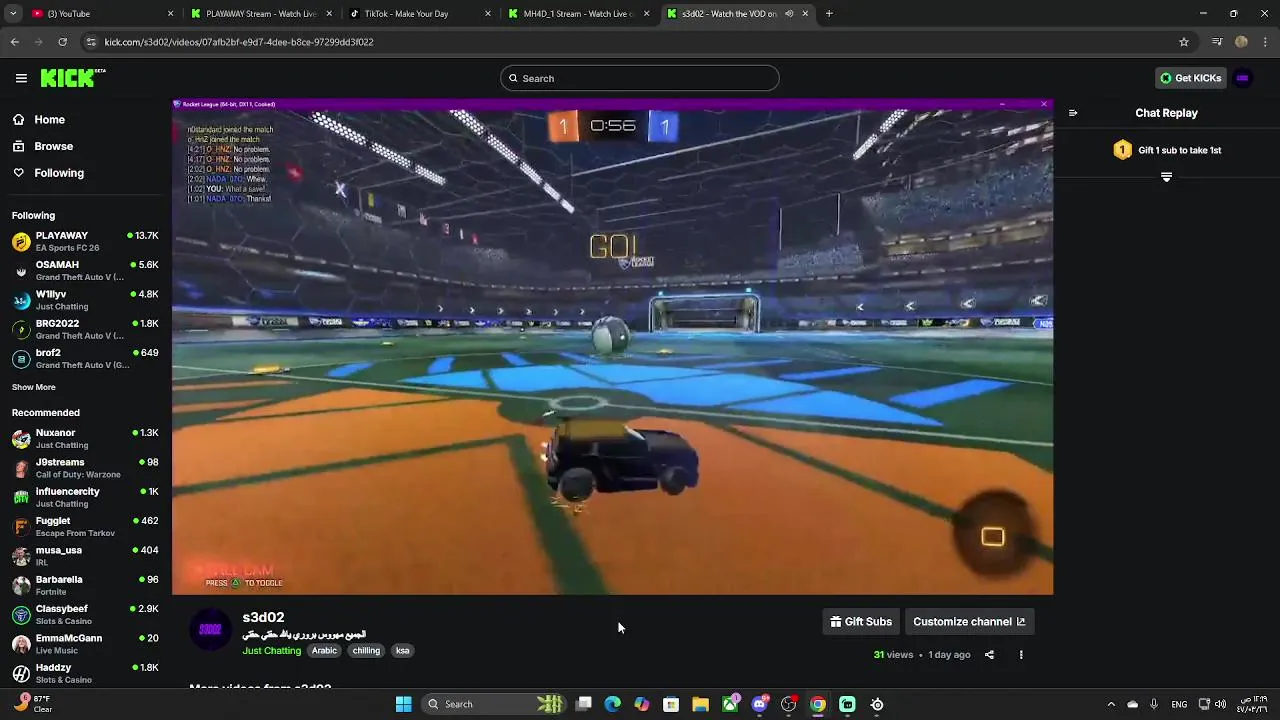Open Microsoft Edge from taskbar
The image size is (1280, 720).
coord(613,704)
